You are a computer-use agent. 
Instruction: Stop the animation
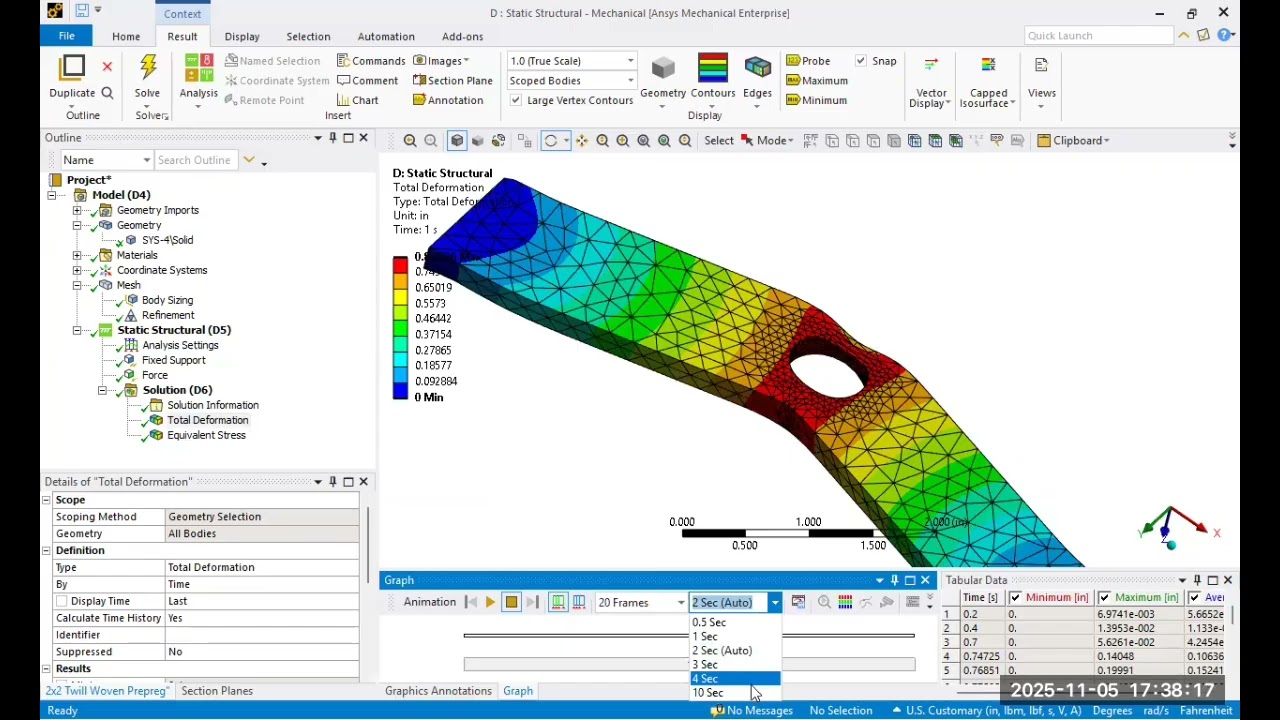(511, 602)
